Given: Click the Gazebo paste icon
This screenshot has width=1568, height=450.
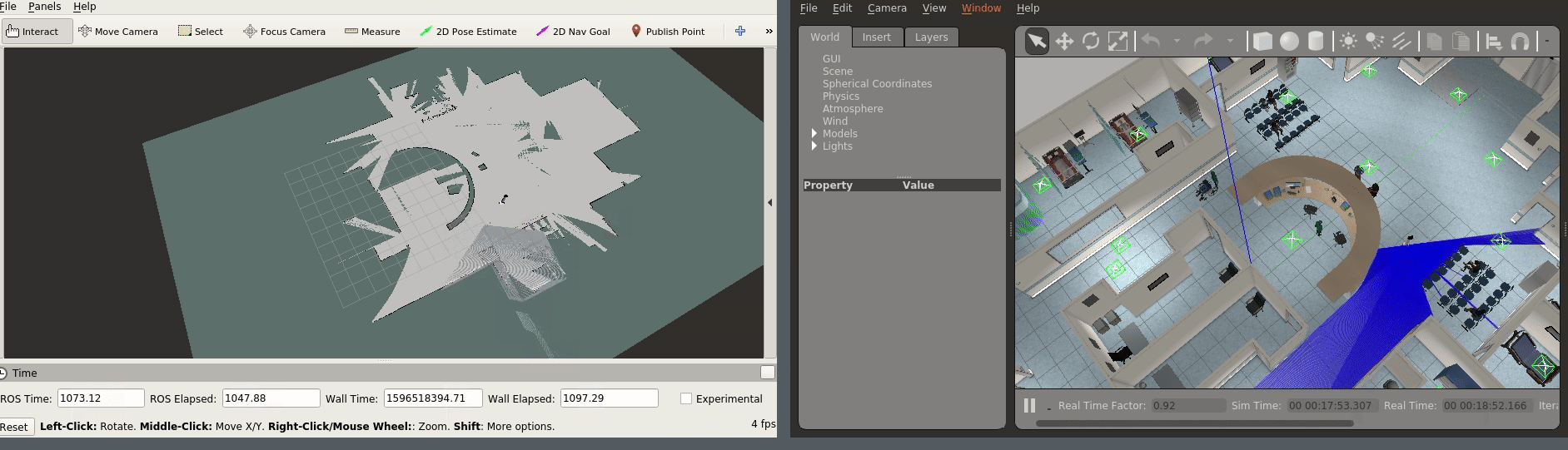Looking at the screenshot, I should (x=1461, y=42).
